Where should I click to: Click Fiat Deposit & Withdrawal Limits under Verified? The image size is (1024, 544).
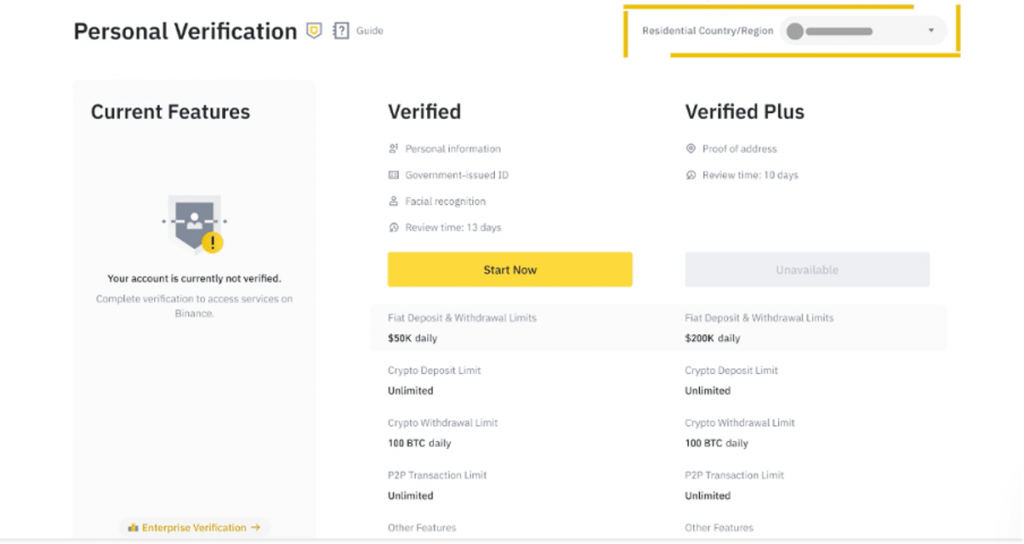pos(462,318)
